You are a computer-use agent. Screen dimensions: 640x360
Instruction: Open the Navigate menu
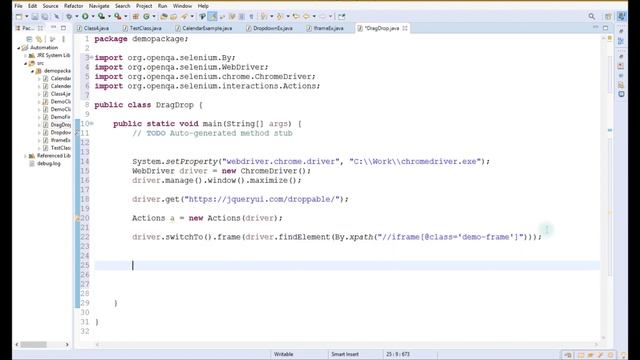(x=99, y=6)
